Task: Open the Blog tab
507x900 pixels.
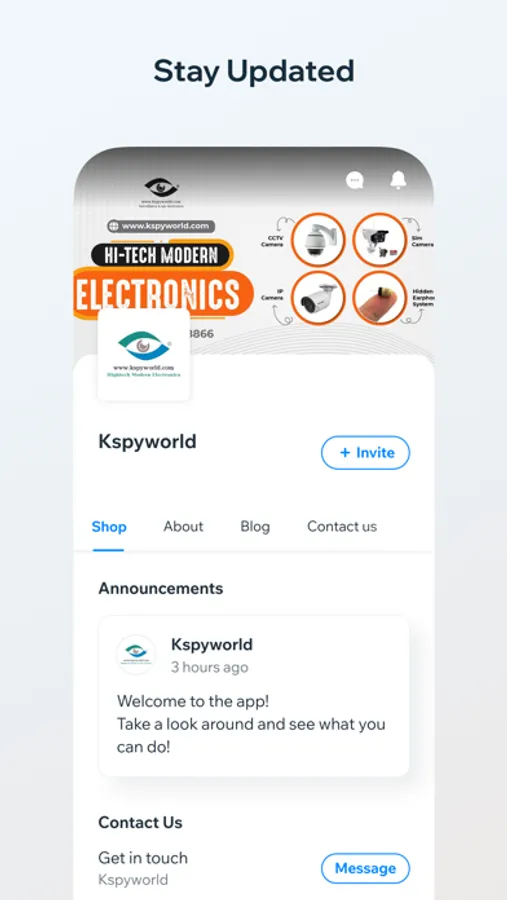Action: tap(255, 526)
